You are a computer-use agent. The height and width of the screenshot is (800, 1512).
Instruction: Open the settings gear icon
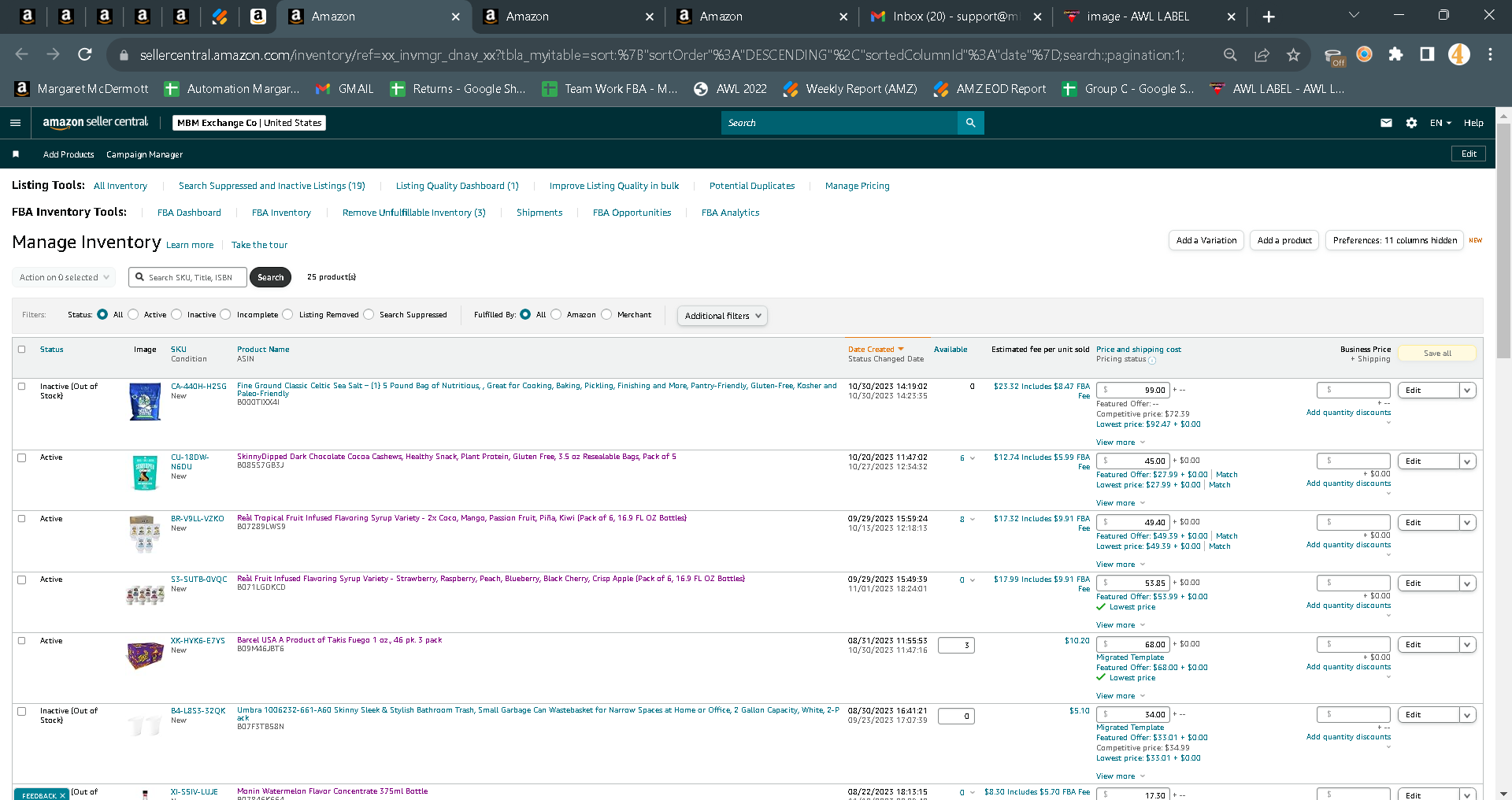(x=1411, y=123)
